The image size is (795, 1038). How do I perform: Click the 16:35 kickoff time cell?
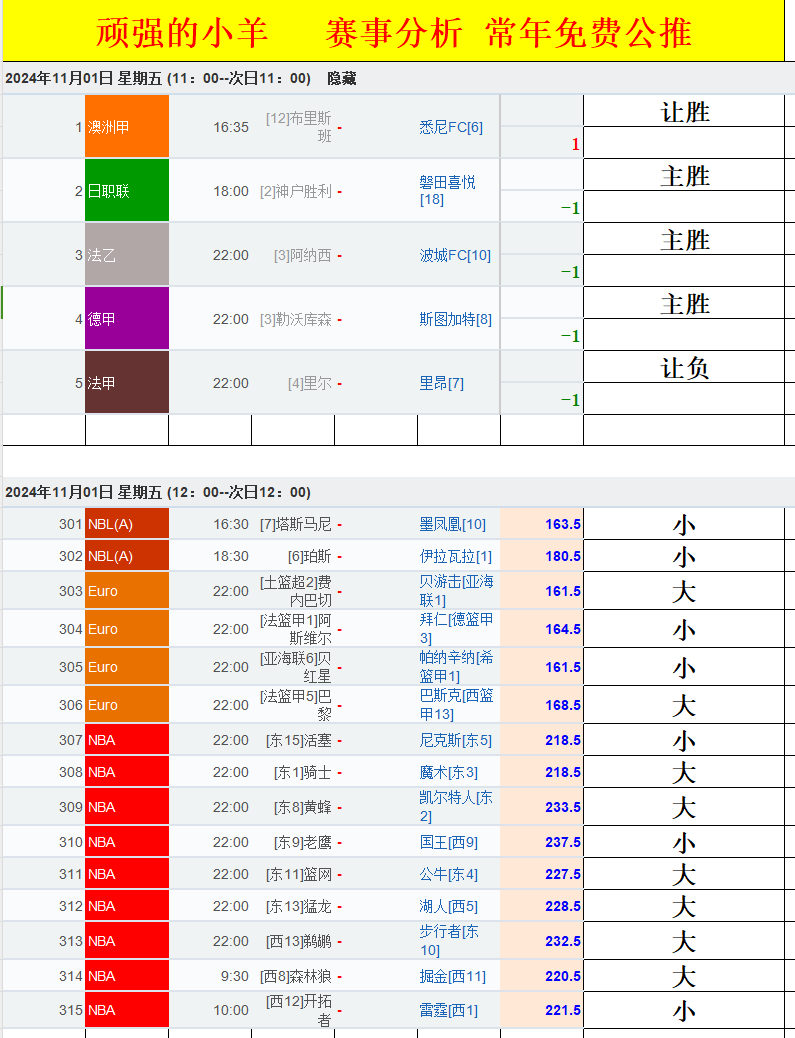point(230,127)
